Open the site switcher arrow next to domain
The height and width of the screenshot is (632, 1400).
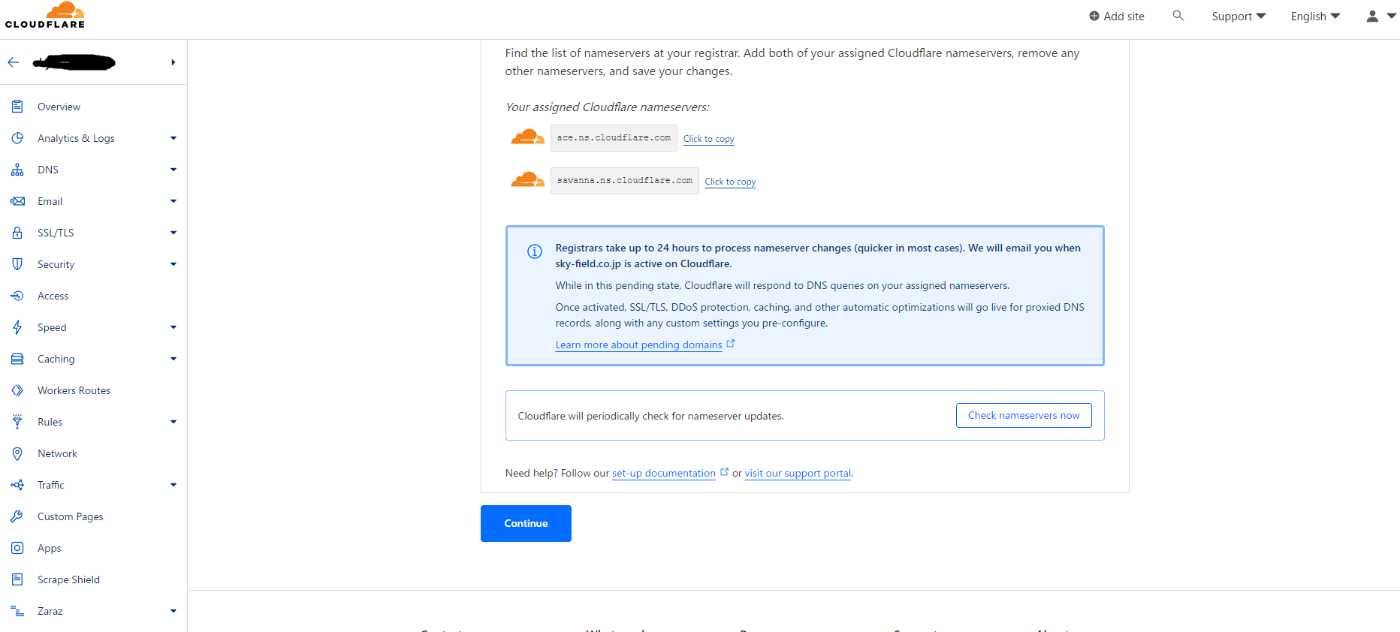point(173,62)
